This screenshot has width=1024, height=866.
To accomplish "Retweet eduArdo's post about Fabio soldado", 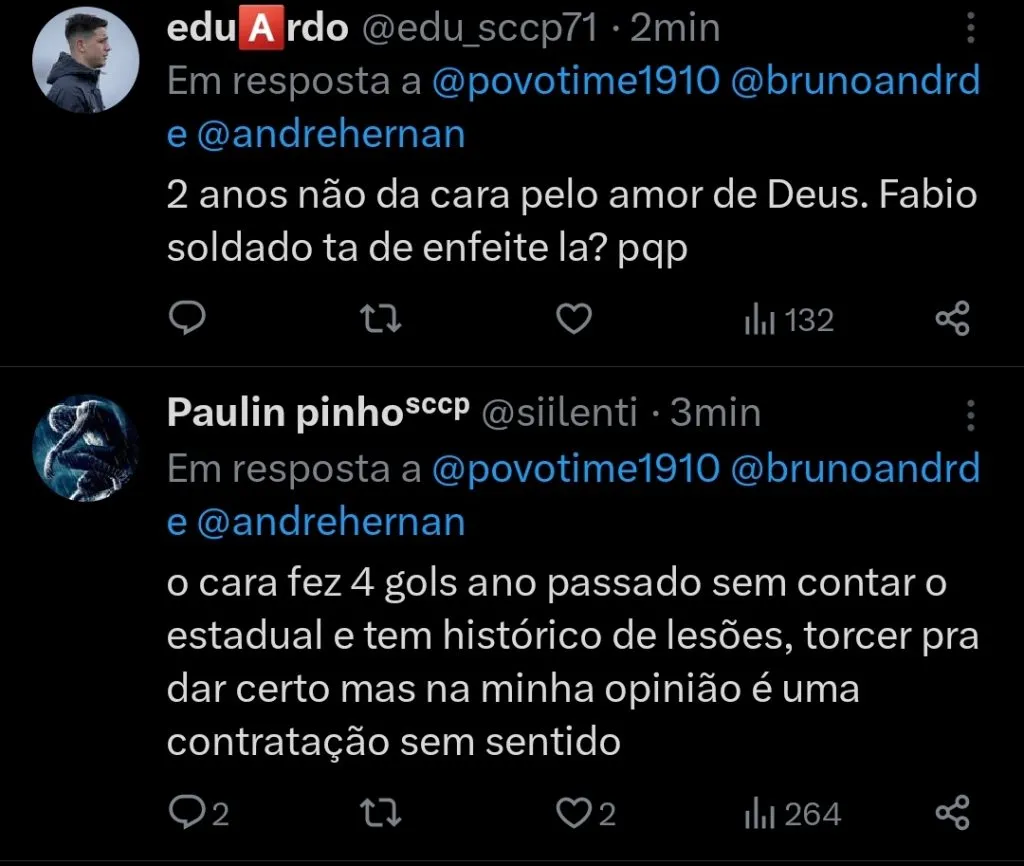I will pyautogui.click(x=379, y=318).
